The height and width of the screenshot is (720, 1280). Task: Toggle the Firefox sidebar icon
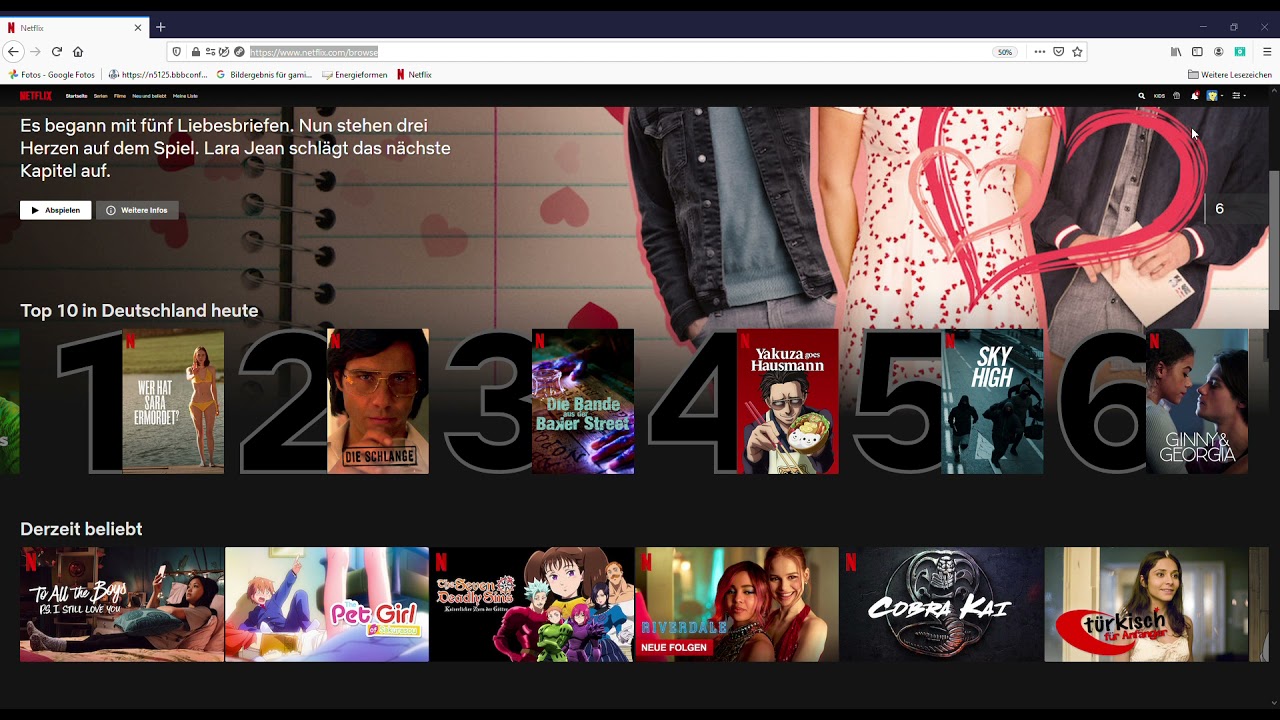pos(1197,52)
